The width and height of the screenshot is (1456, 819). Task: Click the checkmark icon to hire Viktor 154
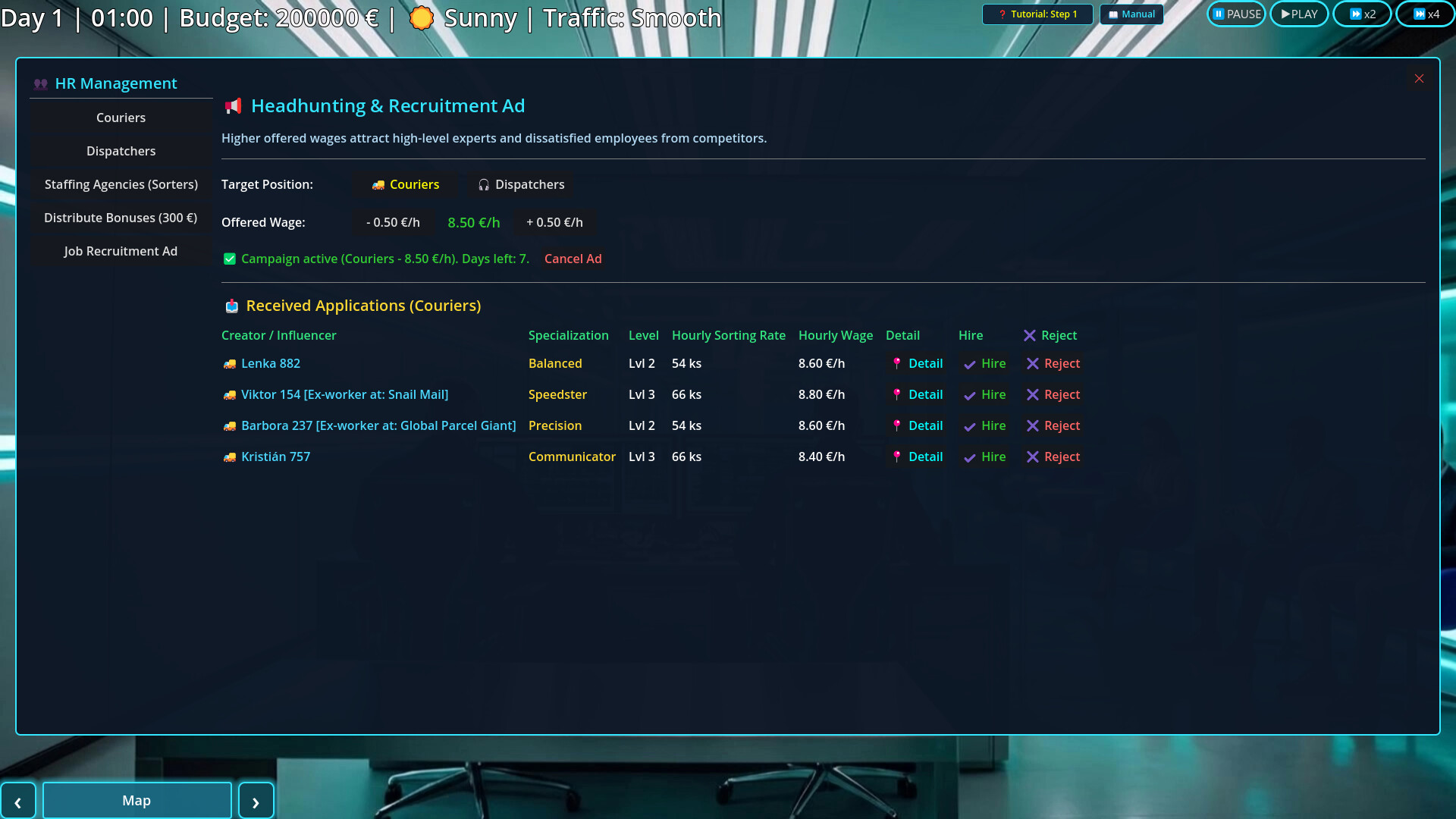(x=969, y=396)
